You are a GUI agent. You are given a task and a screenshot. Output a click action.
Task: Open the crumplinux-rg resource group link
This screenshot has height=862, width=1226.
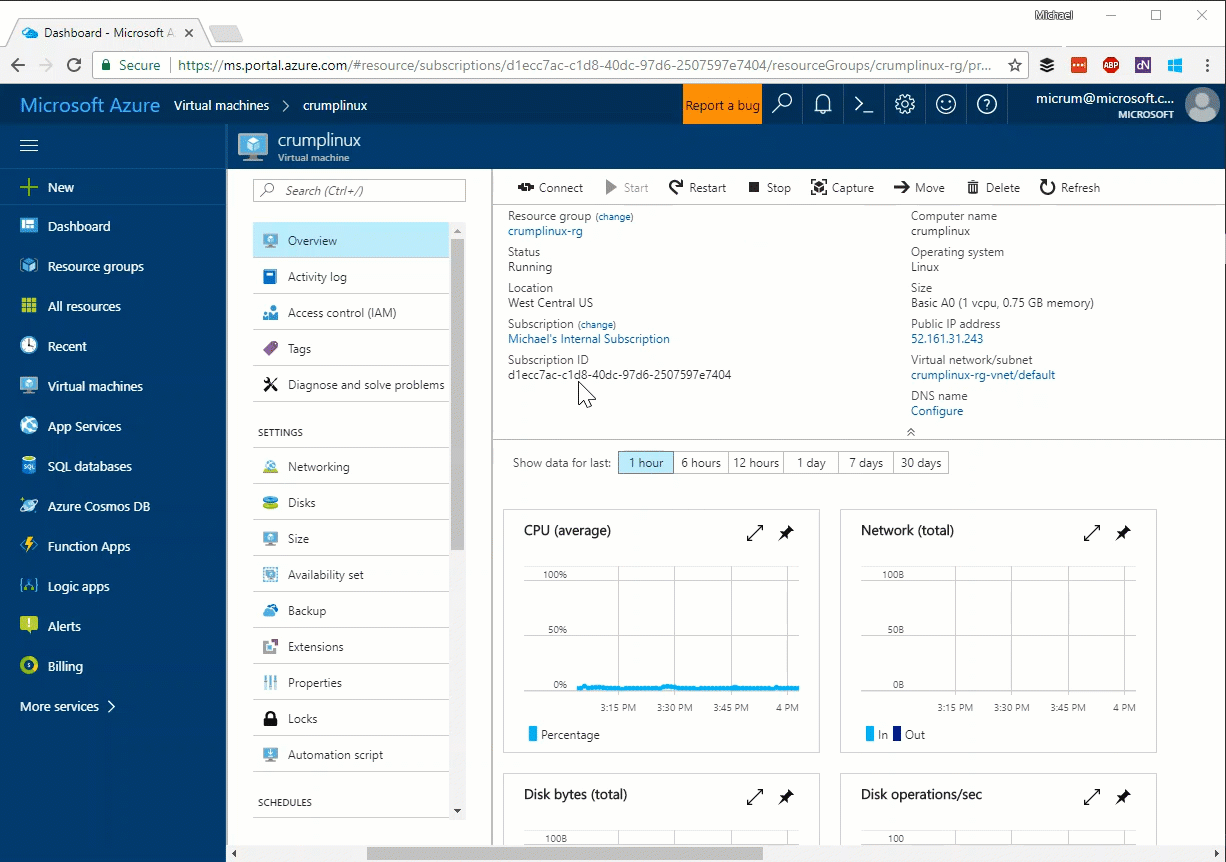(x=545, y=231)
